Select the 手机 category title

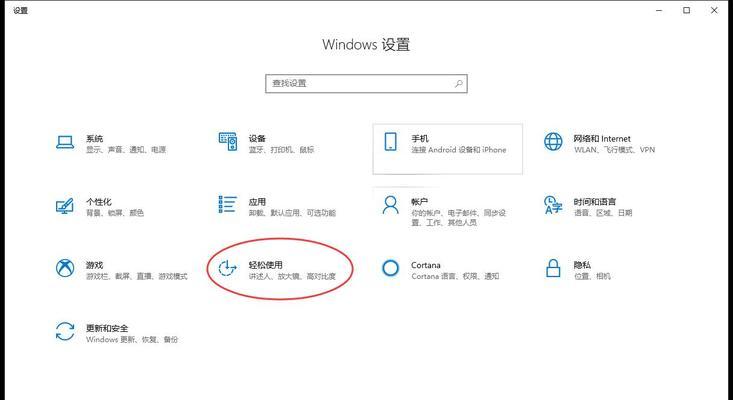tap(420, 139)
